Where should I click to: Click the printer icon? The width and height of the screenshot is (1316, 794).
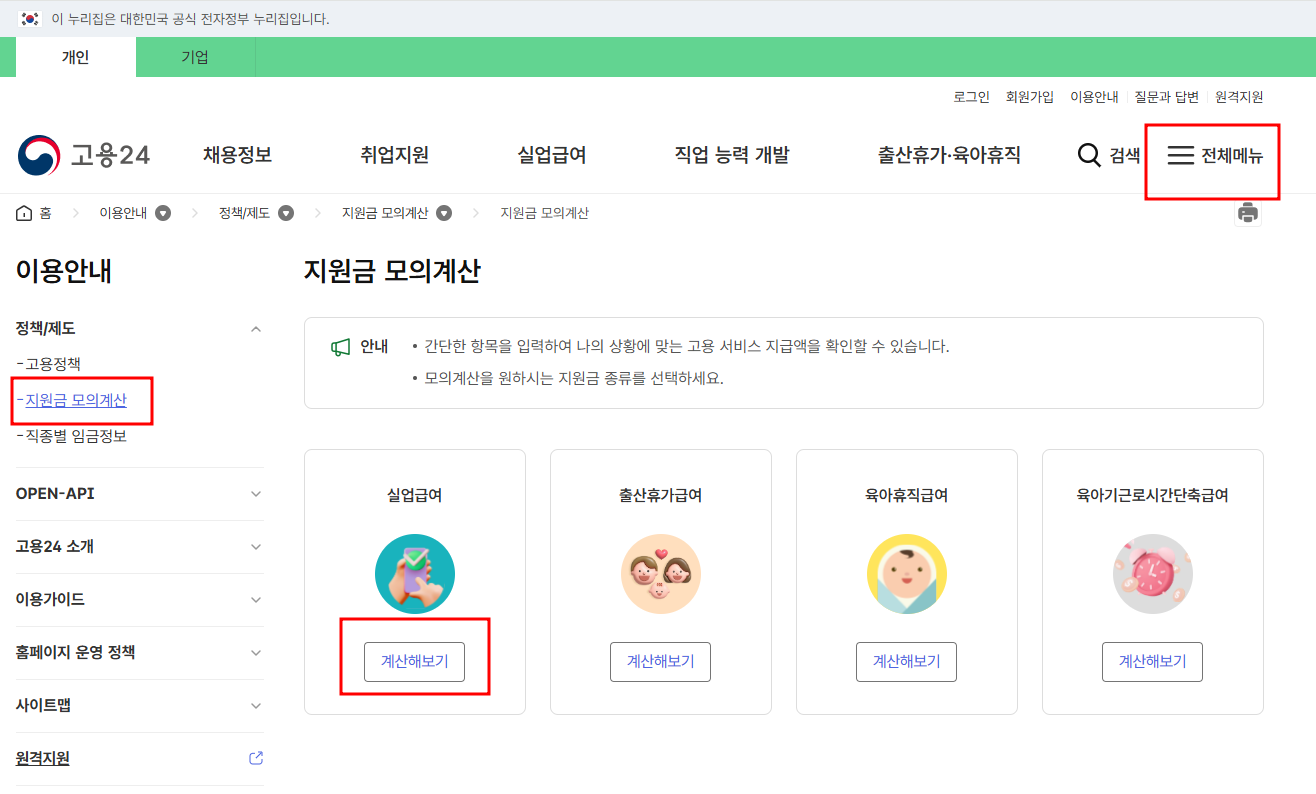(1247, 212)
